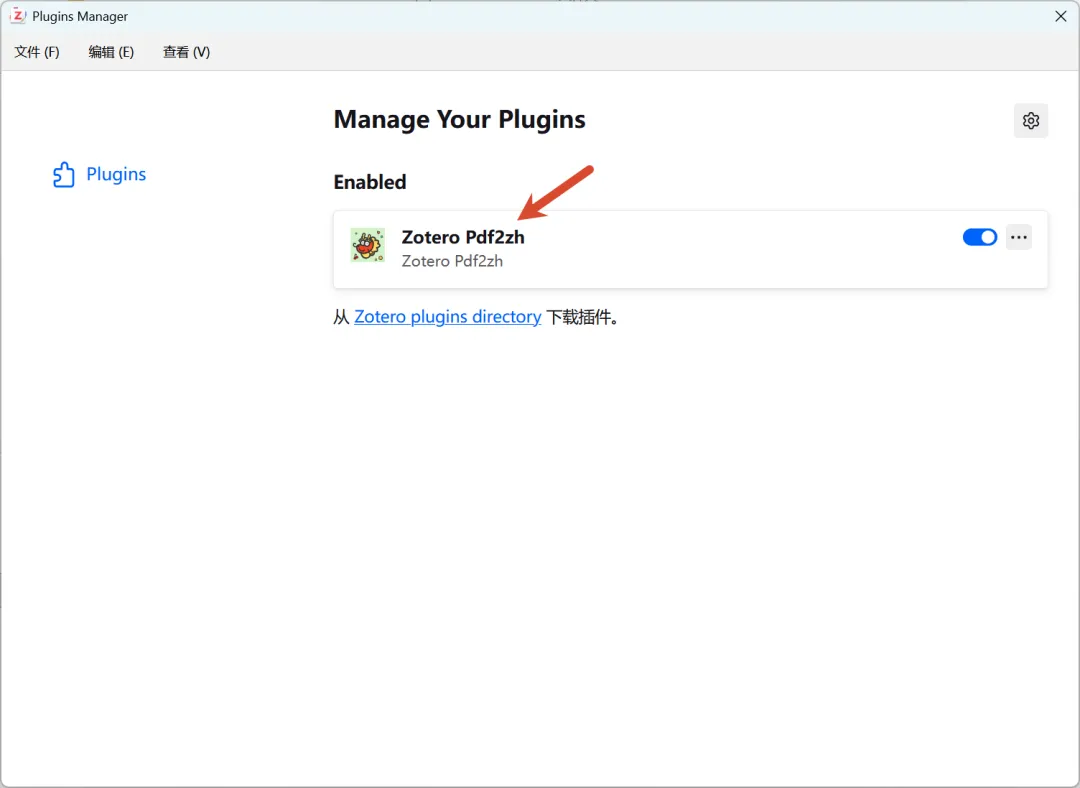Click the gray Zotero Pdf2zh description text

tap(452, 261)
